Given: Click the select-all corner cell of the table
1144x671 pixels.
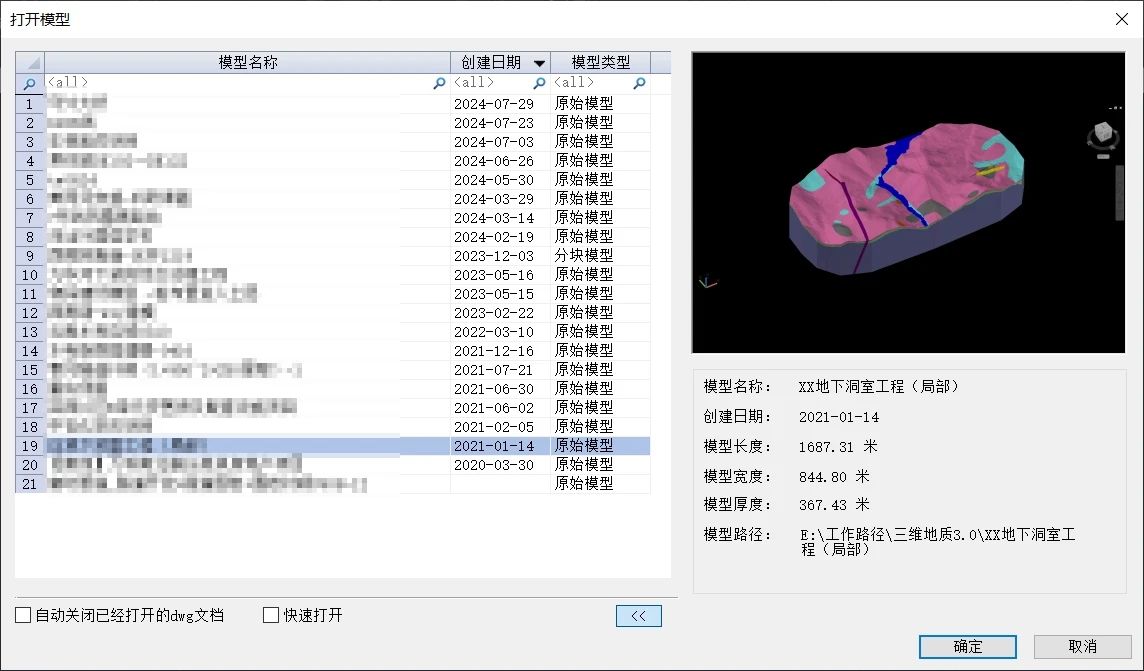Looking at the screenshot, I should coord(29,62).
